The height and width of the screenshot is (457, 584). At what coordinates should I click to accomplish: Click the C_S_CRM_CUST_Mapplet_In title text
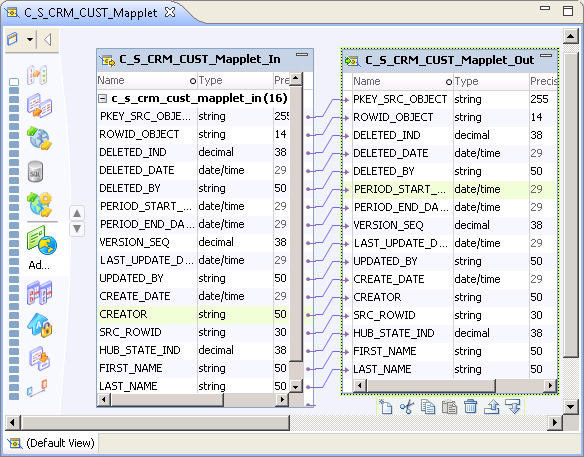(x=200, y=60)
